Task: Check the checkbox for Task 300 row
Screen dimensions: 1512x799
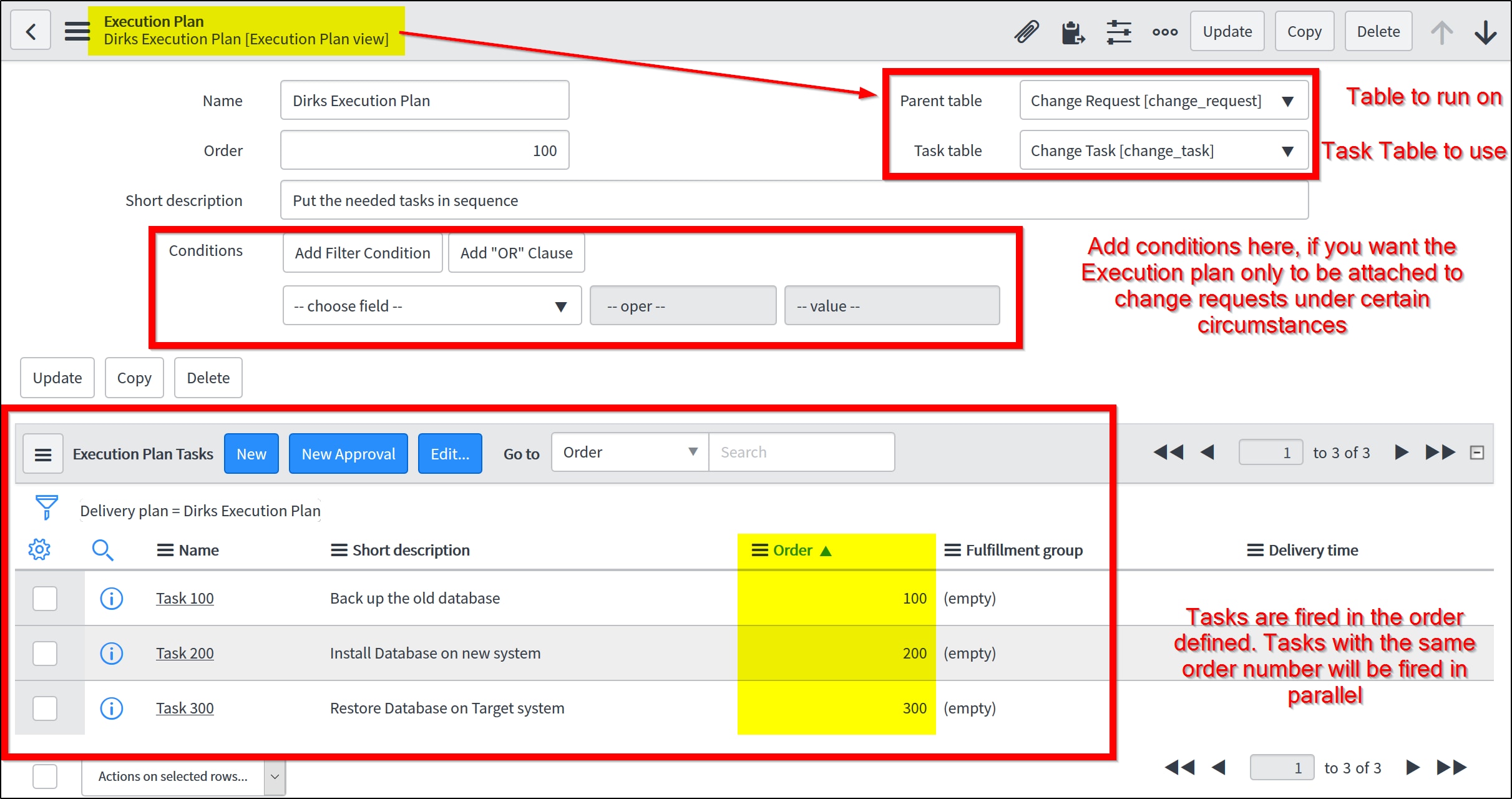Action: click(x=45, y=708)
